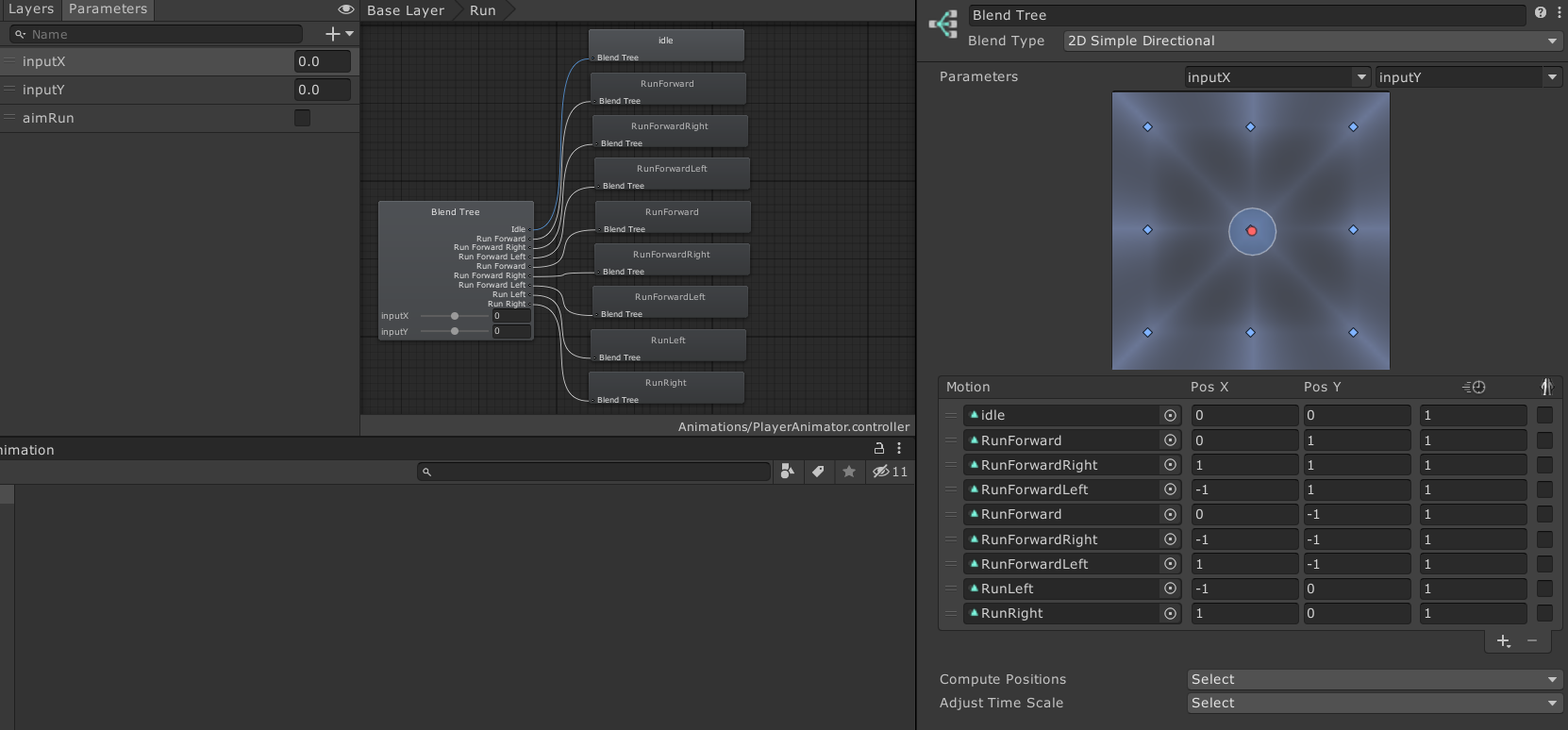Click the red blend position marker

(x=1252, y=231)
